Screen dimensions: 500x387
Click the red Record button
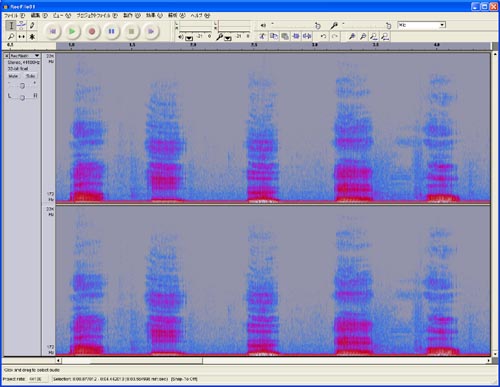[x=92, y=31]
